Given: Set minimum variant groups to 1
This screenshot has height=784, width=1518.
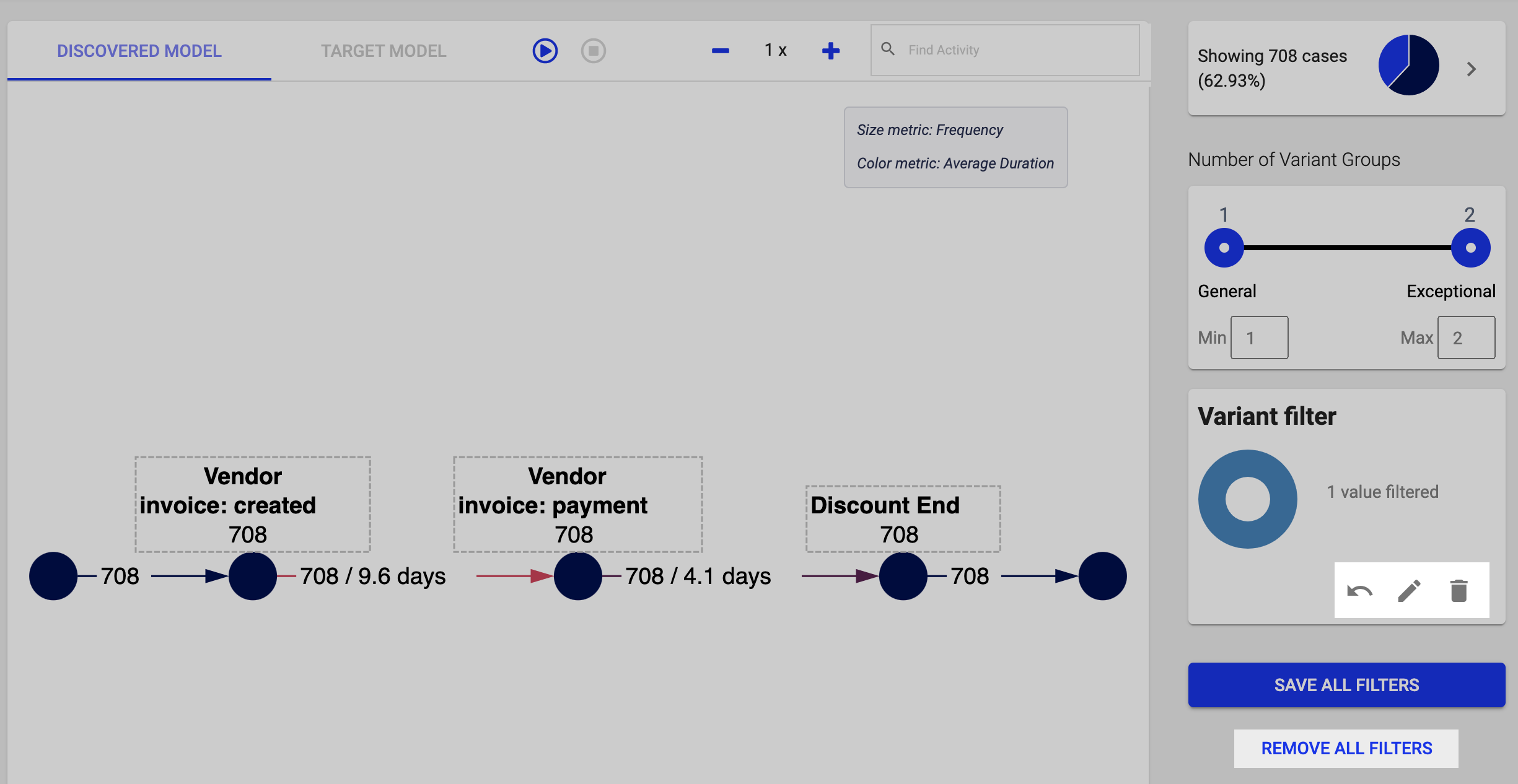Looking at the screenshot, I should point(1259,337).
